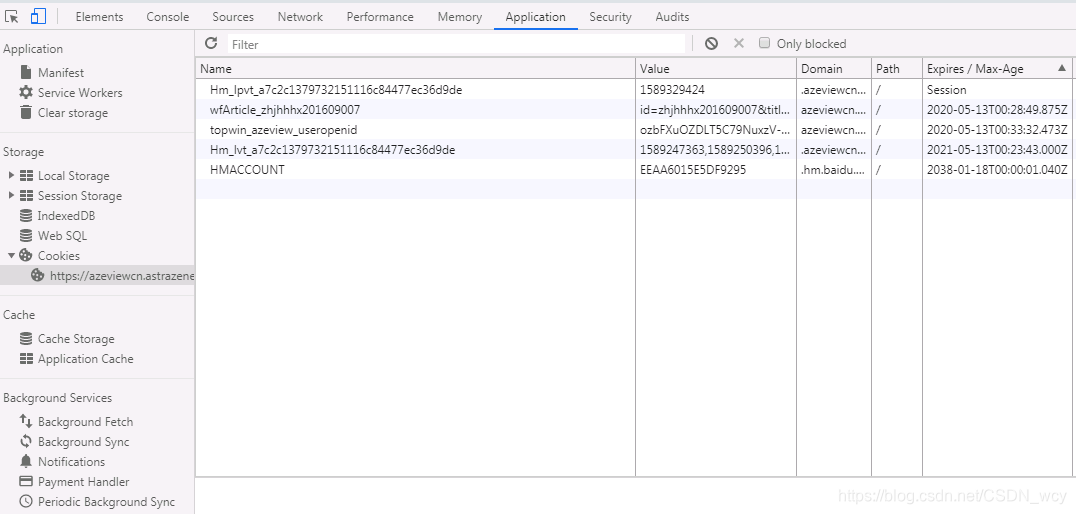Switch to the Elements tab
The width and height of the screenshot is (1076, 514).
point(100,17)
